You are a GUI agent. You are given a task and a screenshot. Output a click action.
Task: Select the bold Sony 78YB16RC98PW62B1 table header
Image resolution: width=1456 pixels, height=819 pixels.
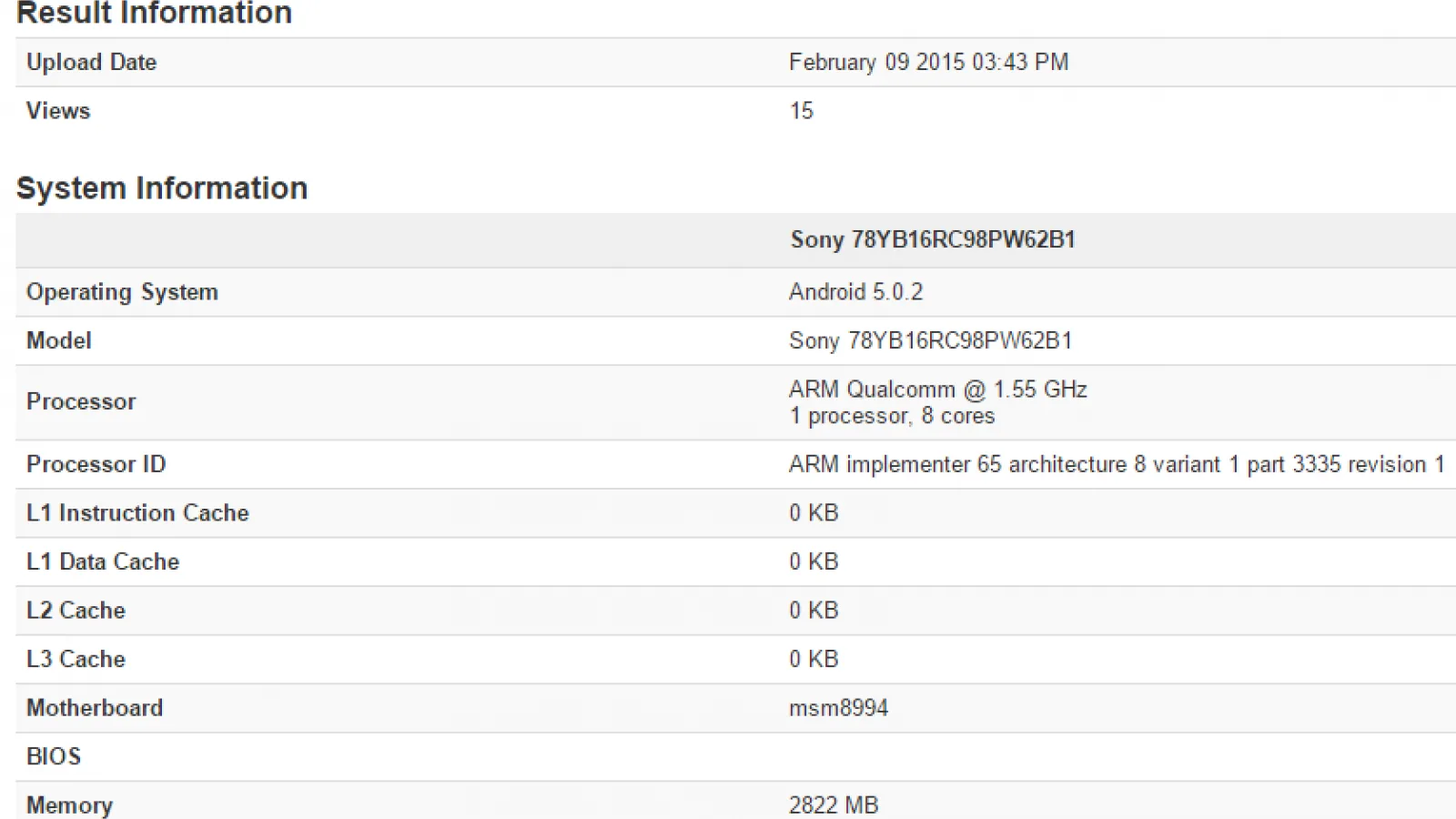pyautogui.click(x=933, y=239)
